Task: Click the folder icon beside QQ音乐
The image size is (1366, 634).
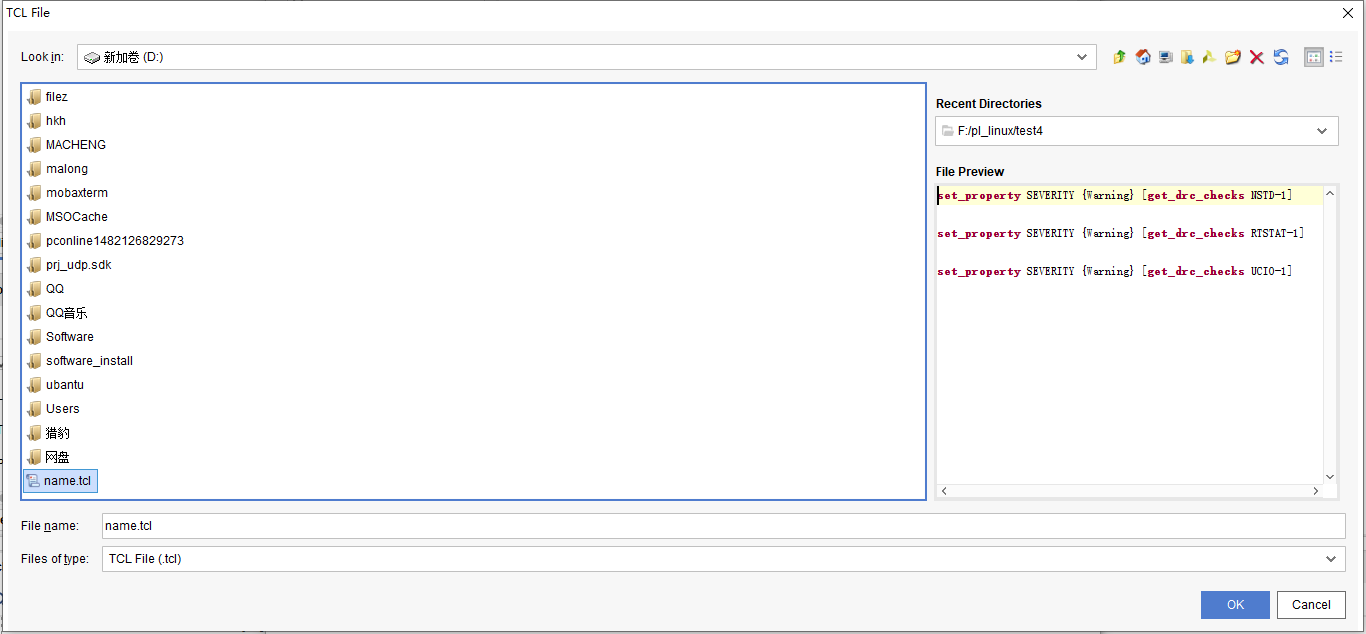Action: [x=34, y=313]
